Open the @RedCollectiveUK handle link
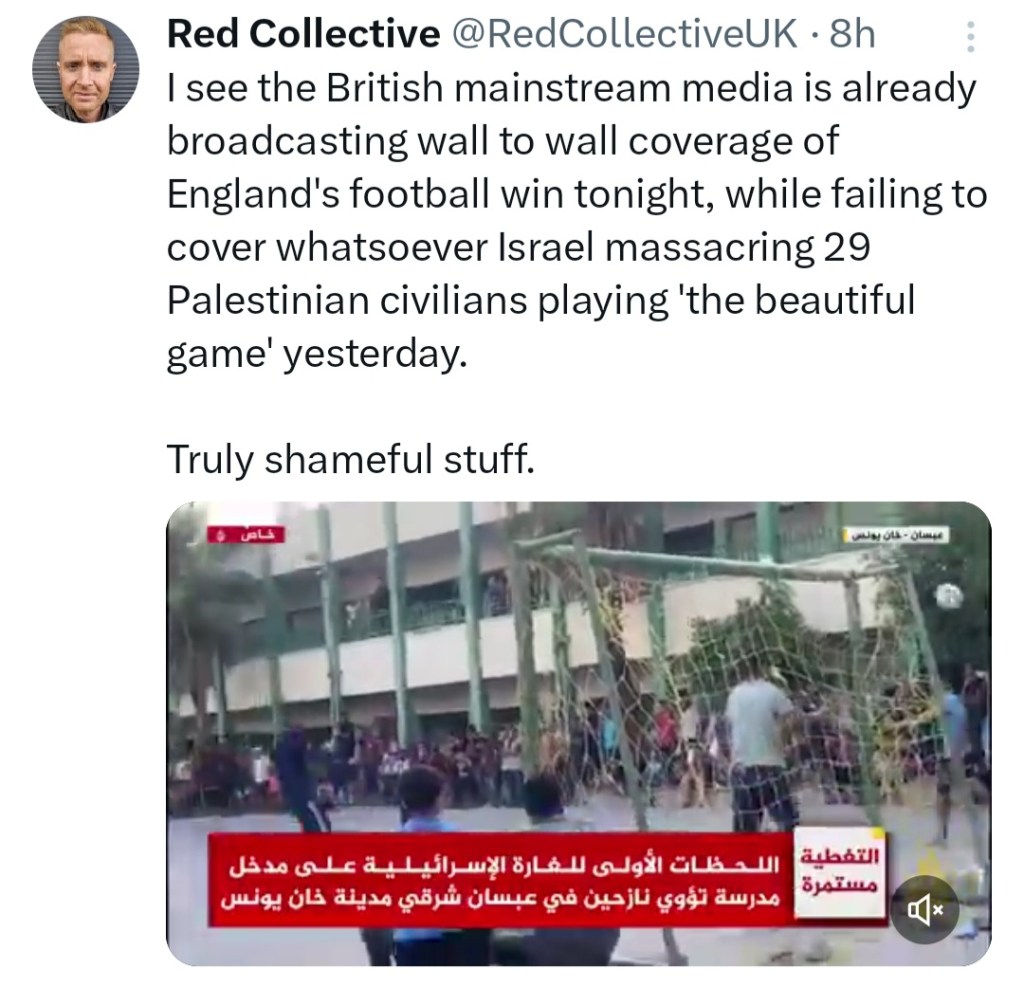This screenshot has height=987, width=1024. click(x=625, y=35)
